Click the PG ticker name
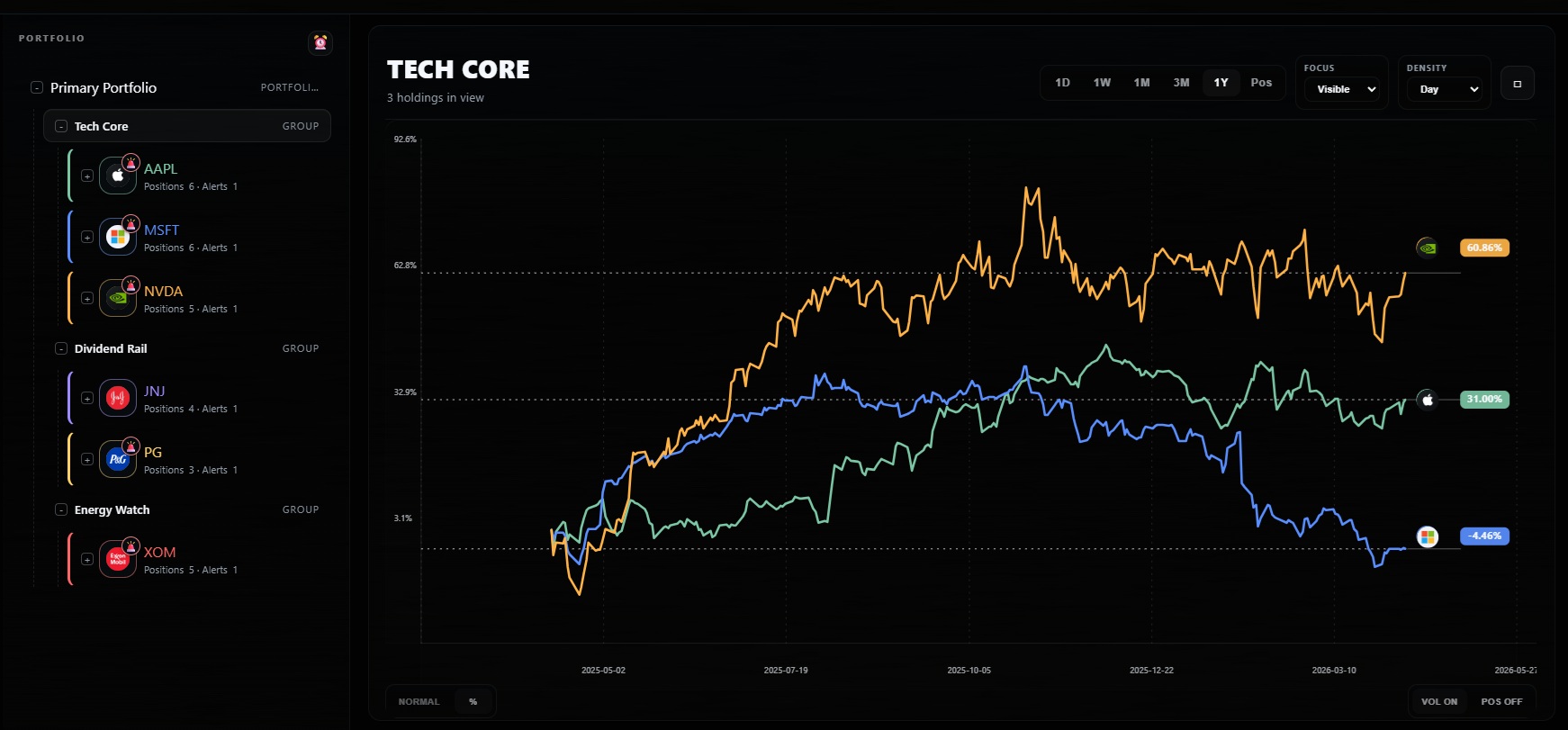 [x=153, y=452]
